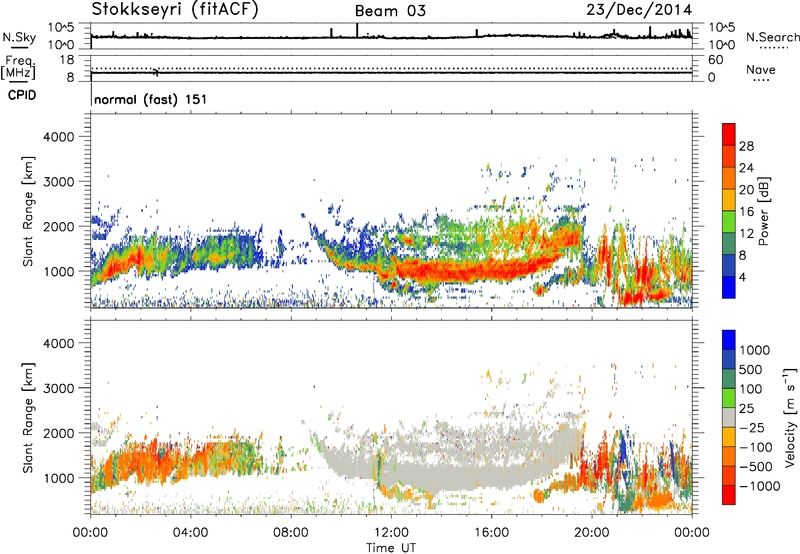Image resolution: width=800 pixels, height=554 pixels.
Task: Click the Stokkseyri (fitACF) title
Action: click(x=175, y=10)
